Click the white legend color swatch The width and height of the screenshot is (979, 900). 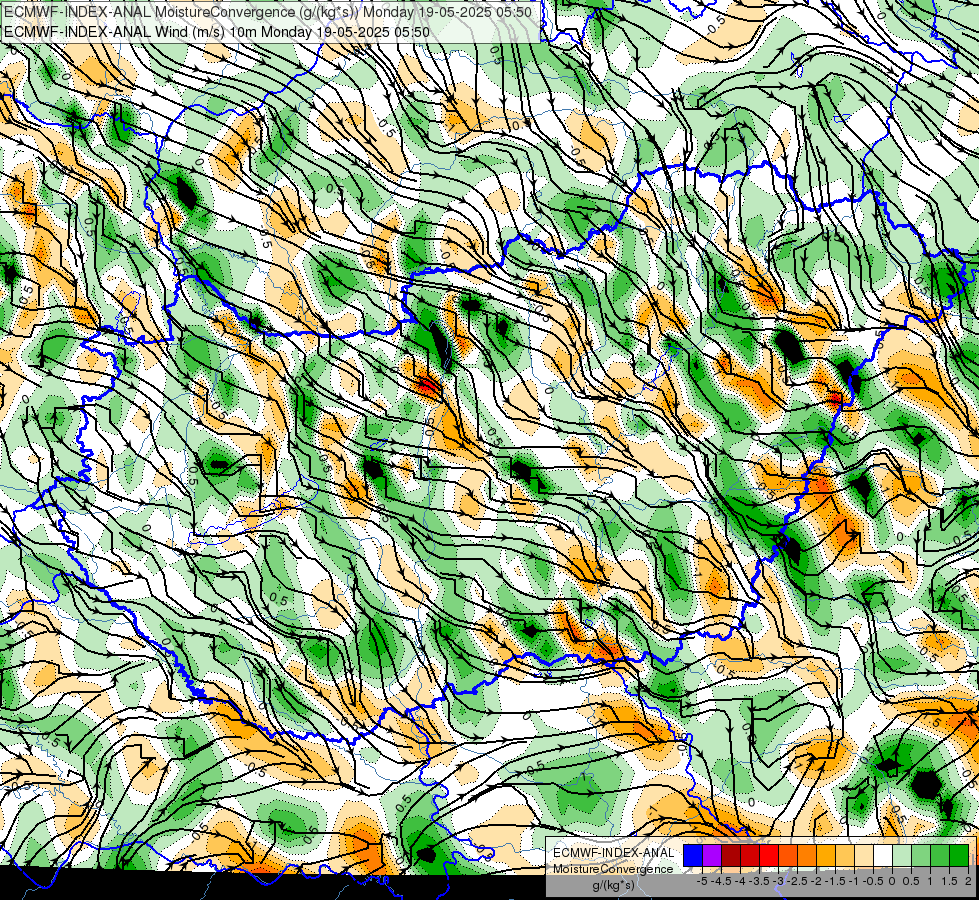883,856
